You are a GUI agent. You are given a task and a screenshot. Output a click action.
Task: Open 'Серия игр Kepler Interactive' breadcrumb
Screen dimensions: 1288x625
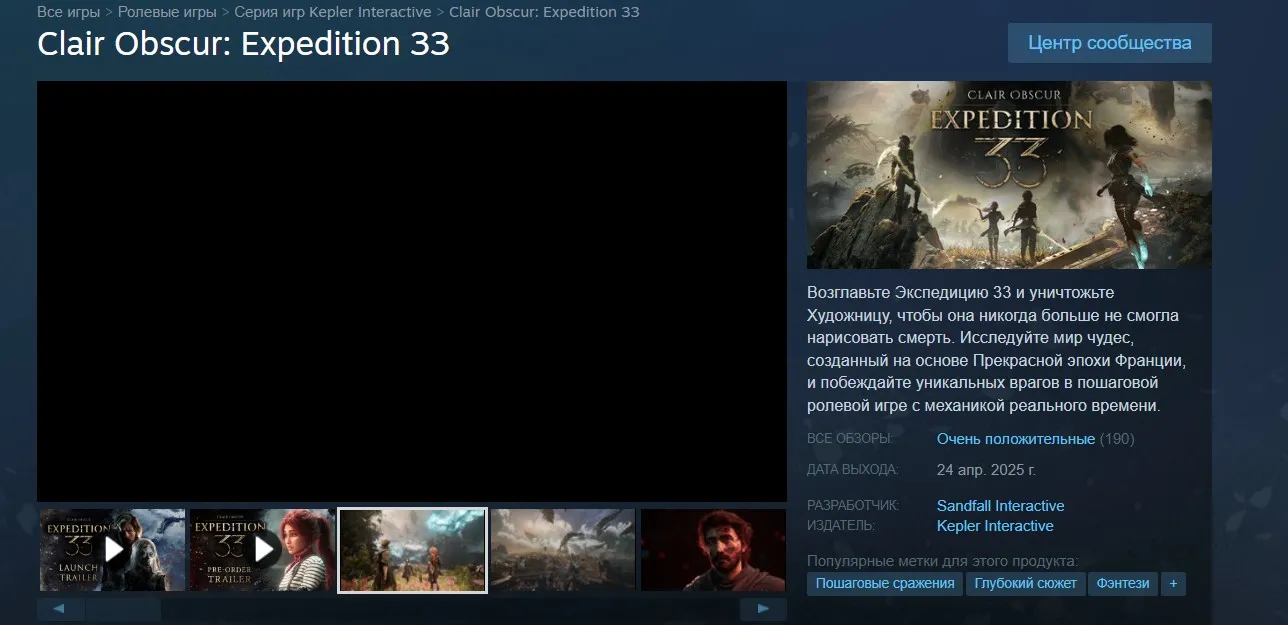coord(333,12)
